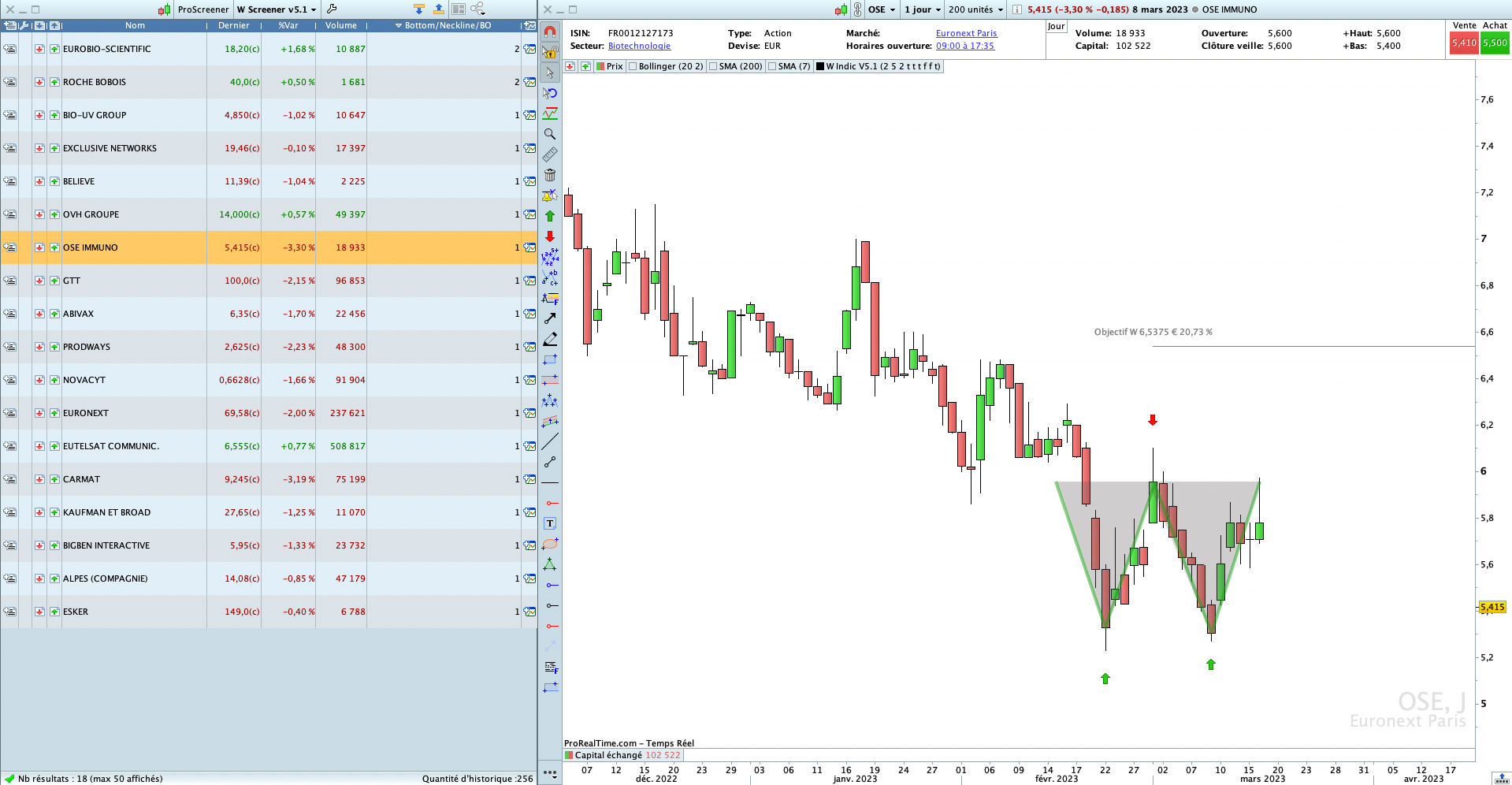1512x785 pixels.
Task: Click the ProScreener title label
Action: pos(203,9)
